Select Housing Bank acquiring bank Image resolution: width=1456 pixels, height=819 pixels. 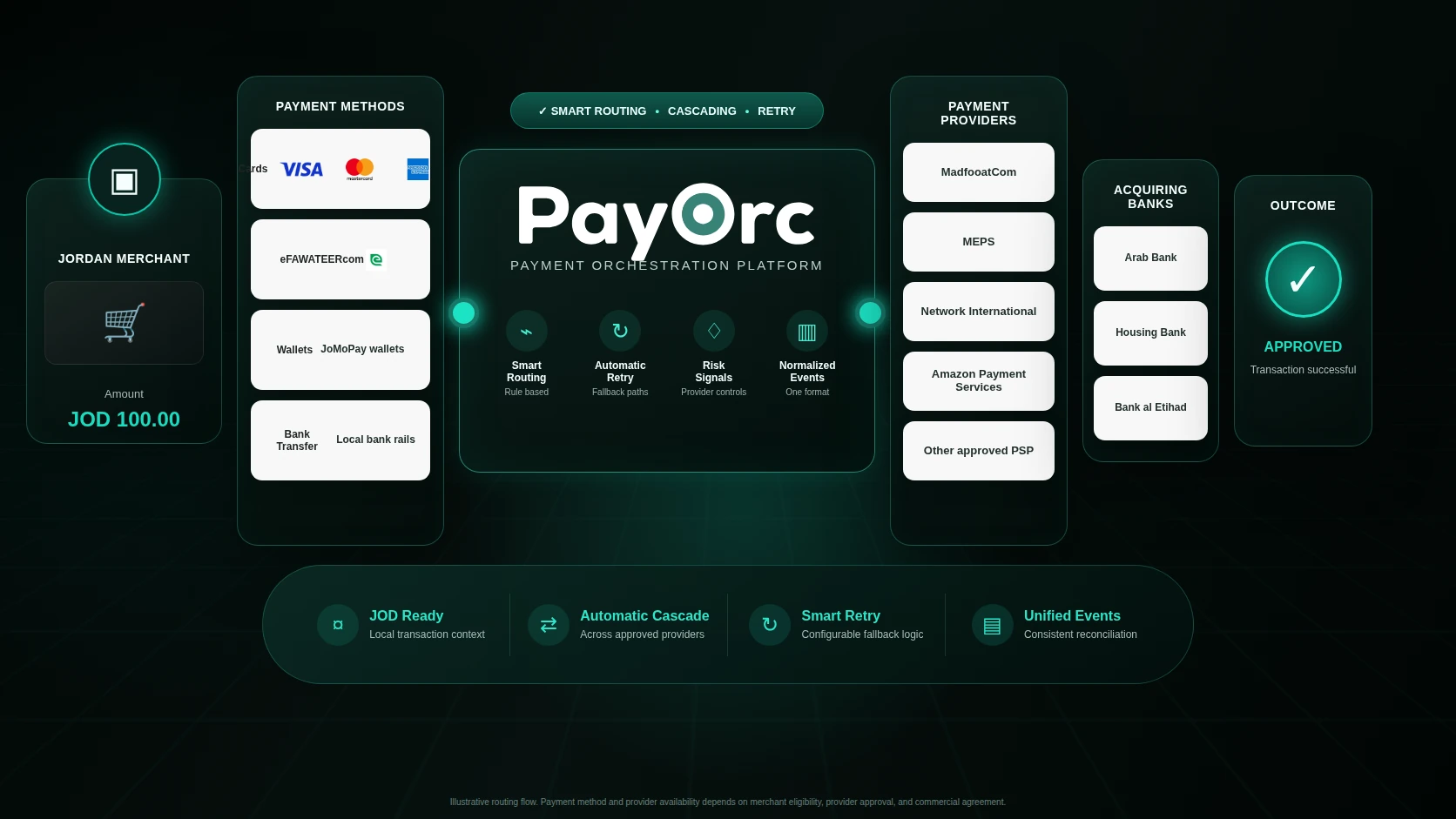(1150, 333)
